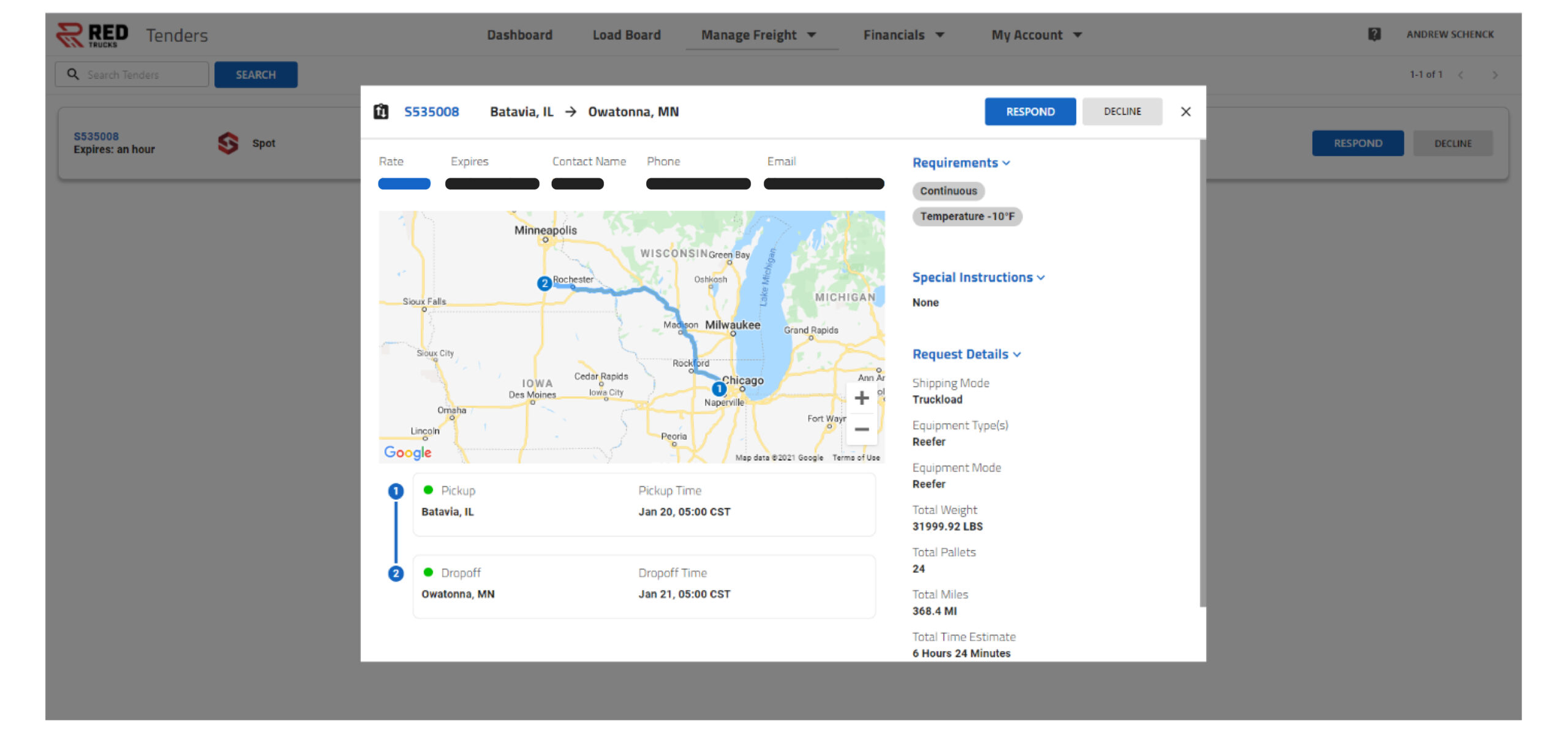Collapse the Request Details section
Image resolution: width=1568 pixels, height=732 pixels.
pos(1018,354)
